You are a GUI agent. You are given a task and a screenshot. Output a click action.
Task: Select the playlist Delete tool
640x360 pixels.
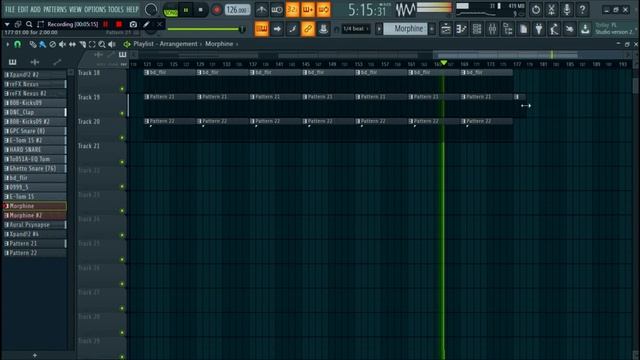coord(52,44)
